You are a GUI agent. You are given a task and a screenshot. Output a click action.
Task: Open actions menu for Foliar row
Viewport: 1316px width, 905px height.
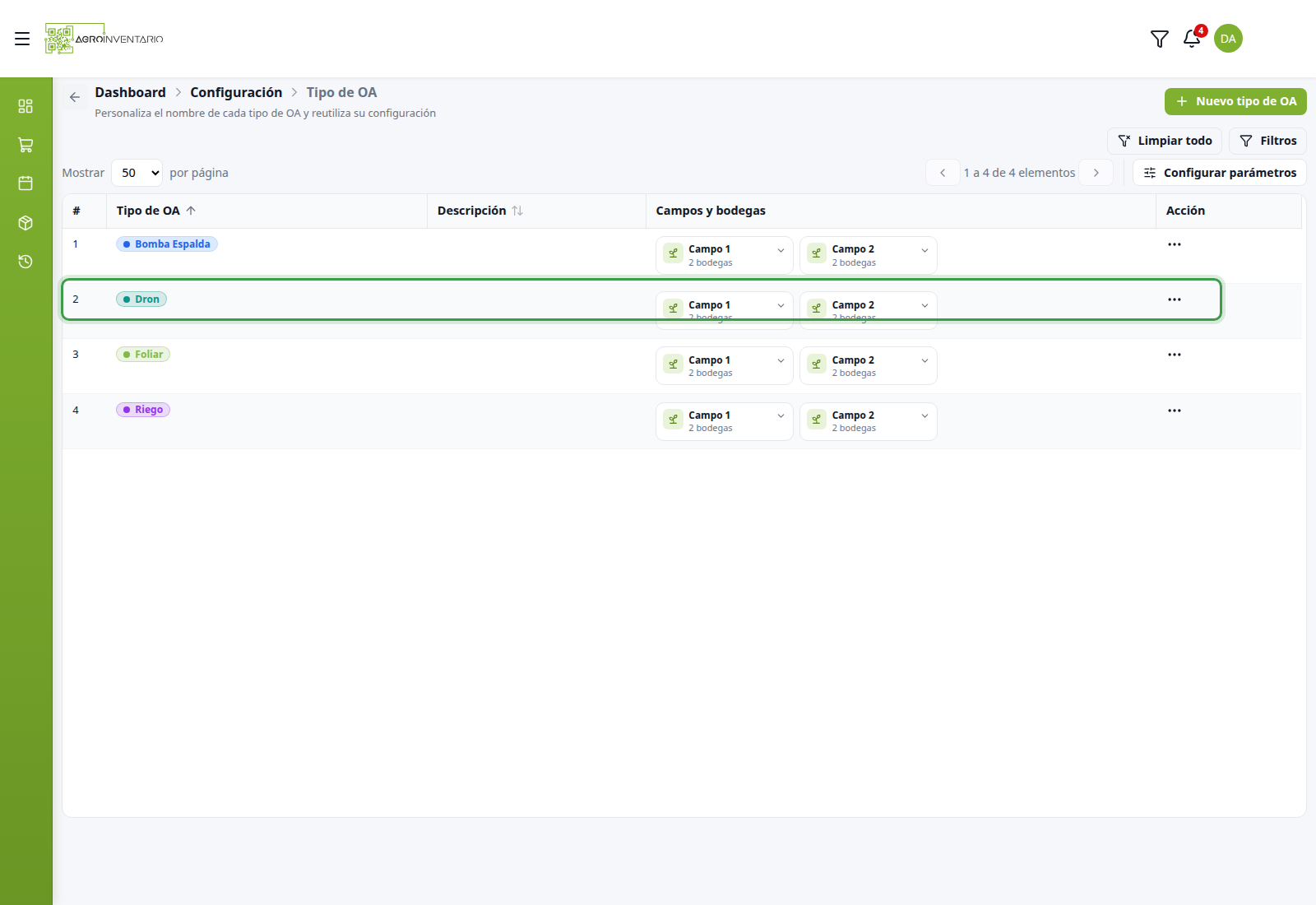coord(1175,355)
